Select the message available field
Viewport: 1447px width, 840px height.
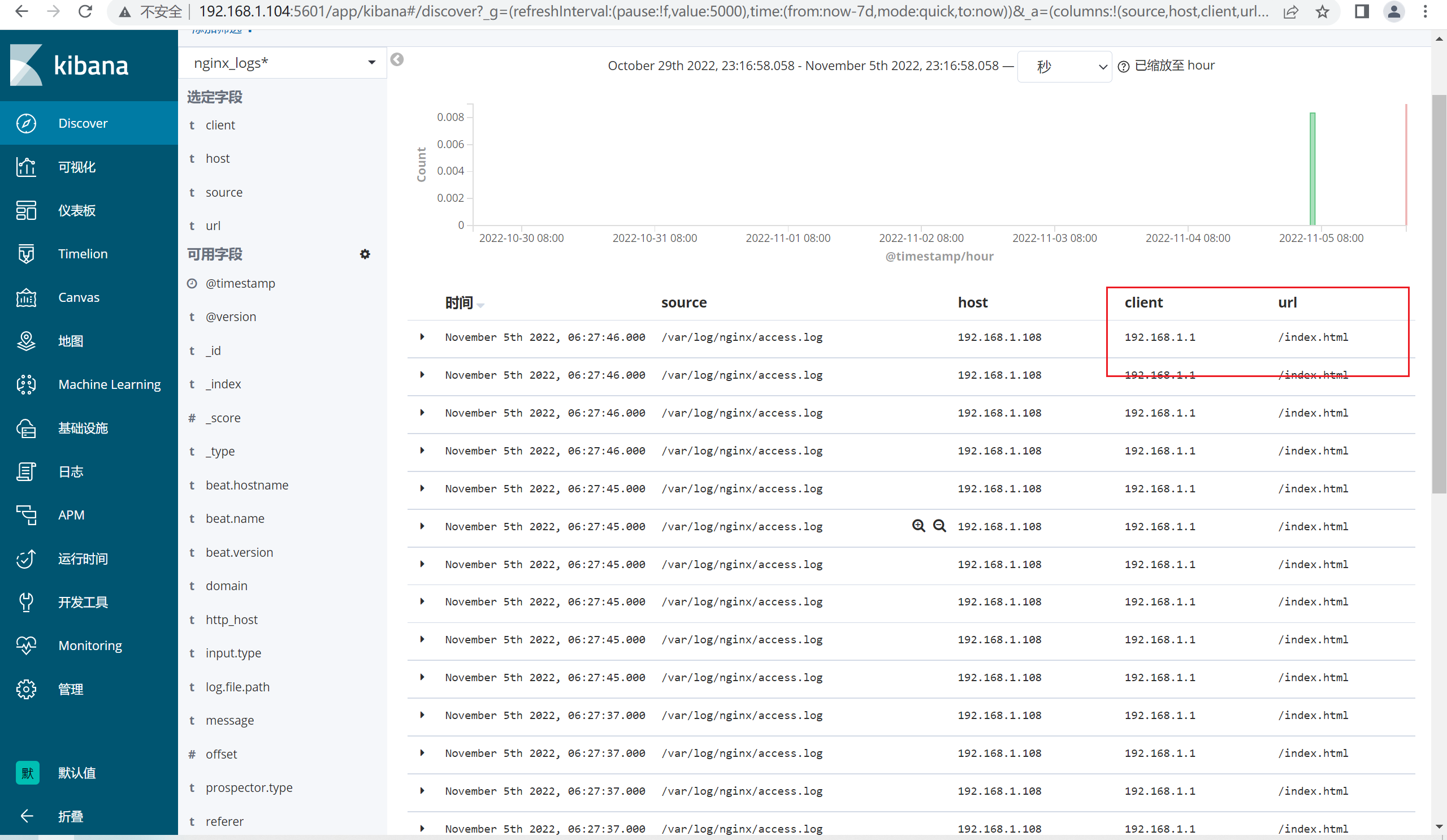click(229, 720)
